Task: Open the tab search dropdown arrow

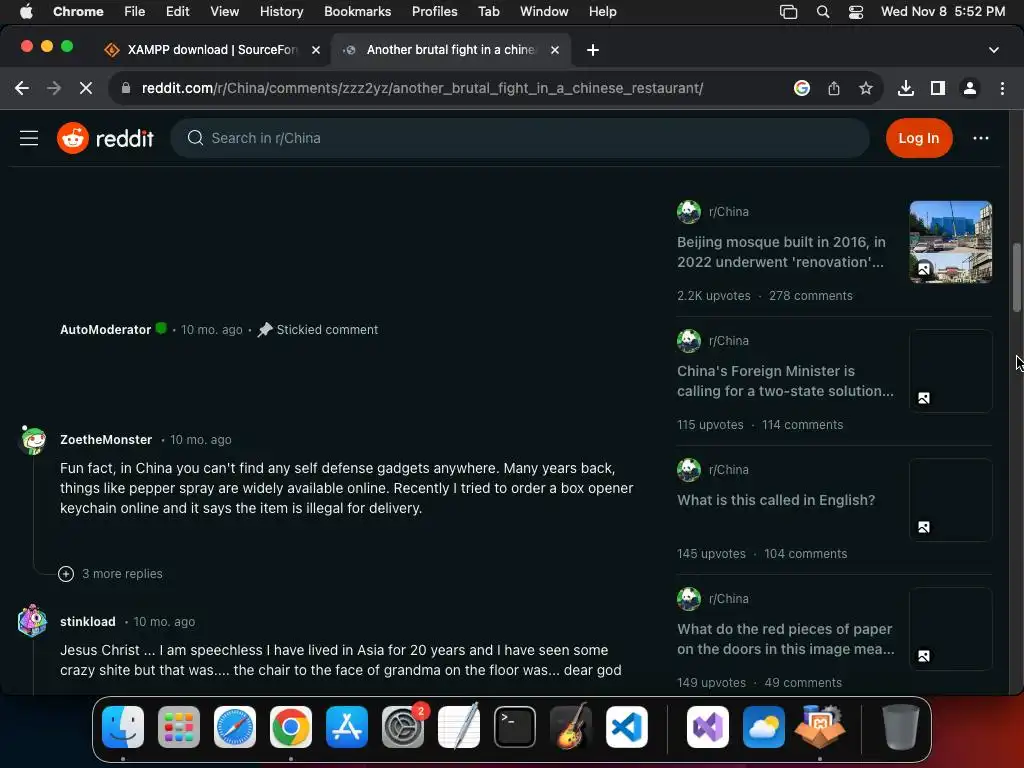Action: (993, 50)
